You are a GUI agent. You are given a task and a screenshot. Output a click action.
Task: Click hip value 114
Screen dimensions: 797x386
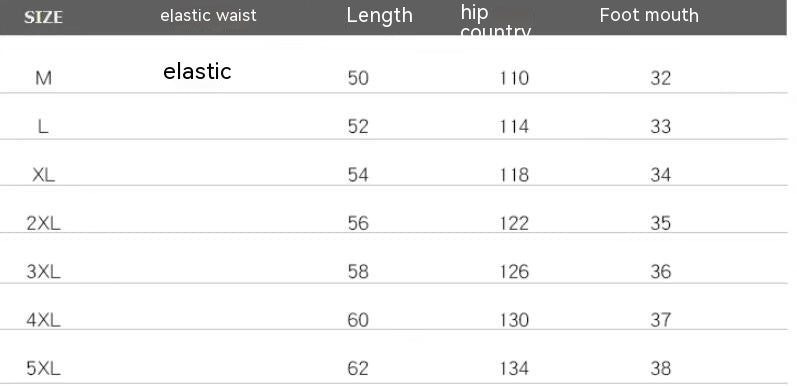[514, 126]
